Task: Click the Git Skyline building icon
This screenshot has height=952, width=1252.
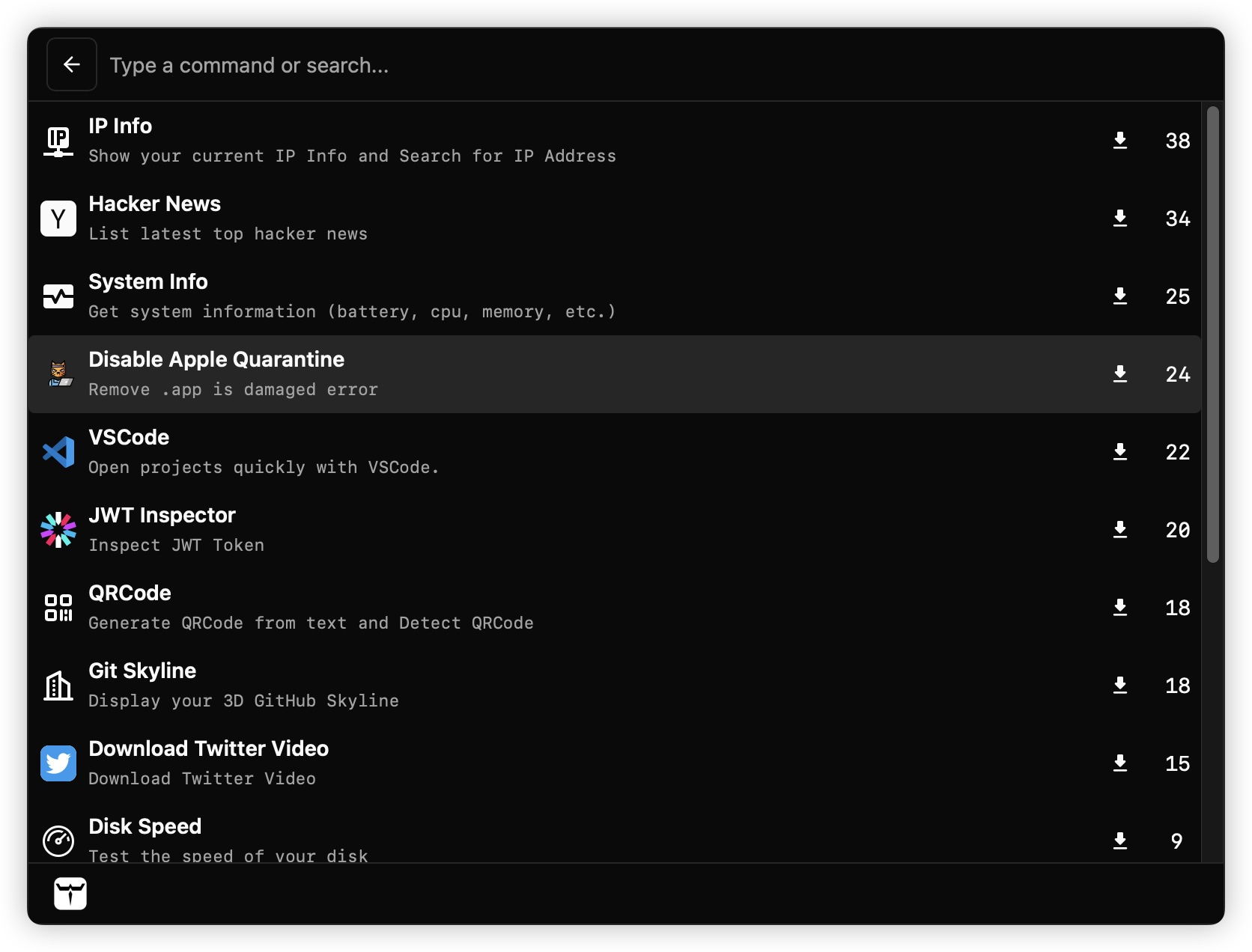Action: tap(58, 686)
